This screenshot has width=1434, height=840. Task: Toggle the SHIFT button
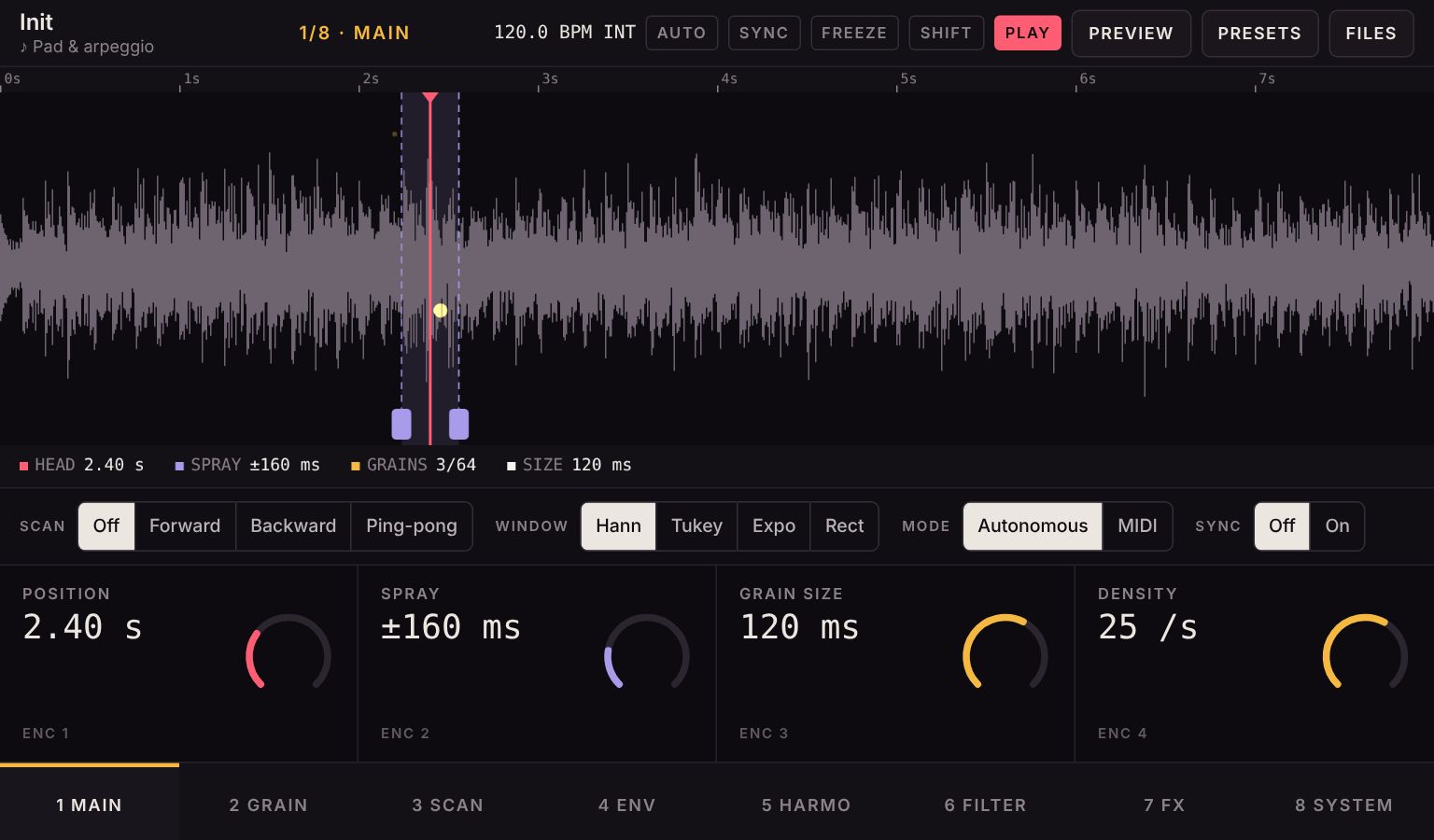946,33
